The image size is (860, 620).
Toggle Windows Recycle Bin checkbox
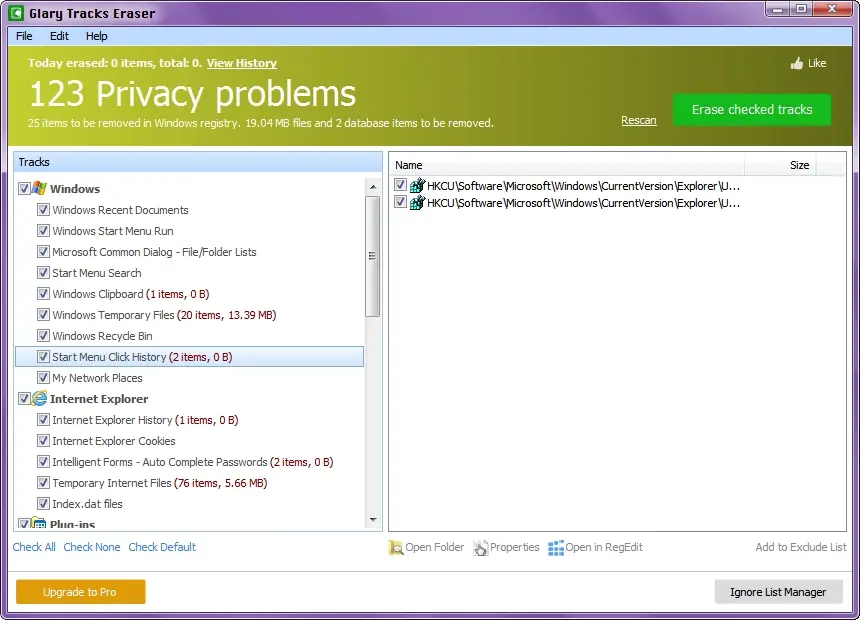pos(43,335)
